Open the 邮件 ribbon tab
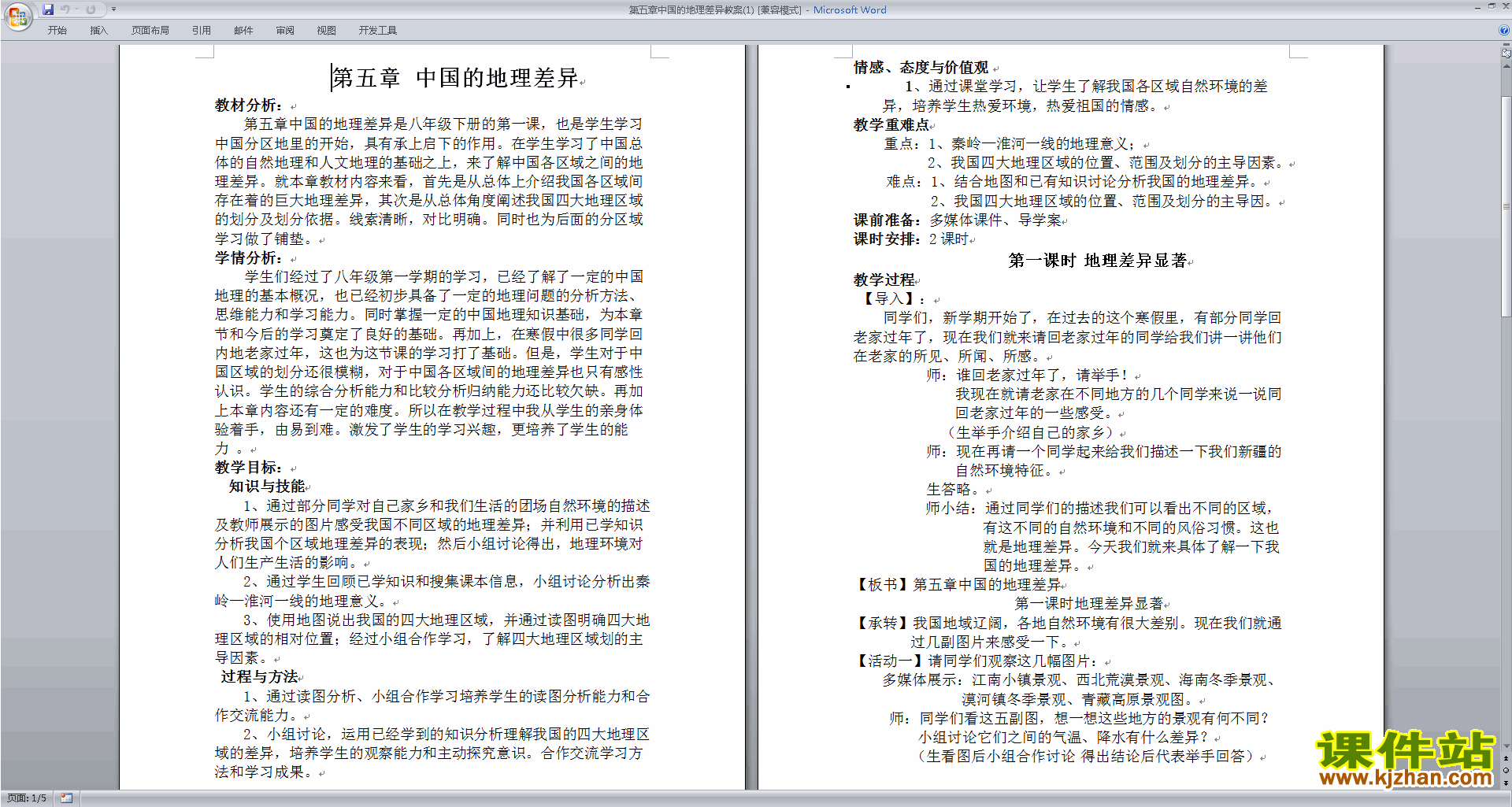The image size is (1512, 807). (x=243, y=31)
